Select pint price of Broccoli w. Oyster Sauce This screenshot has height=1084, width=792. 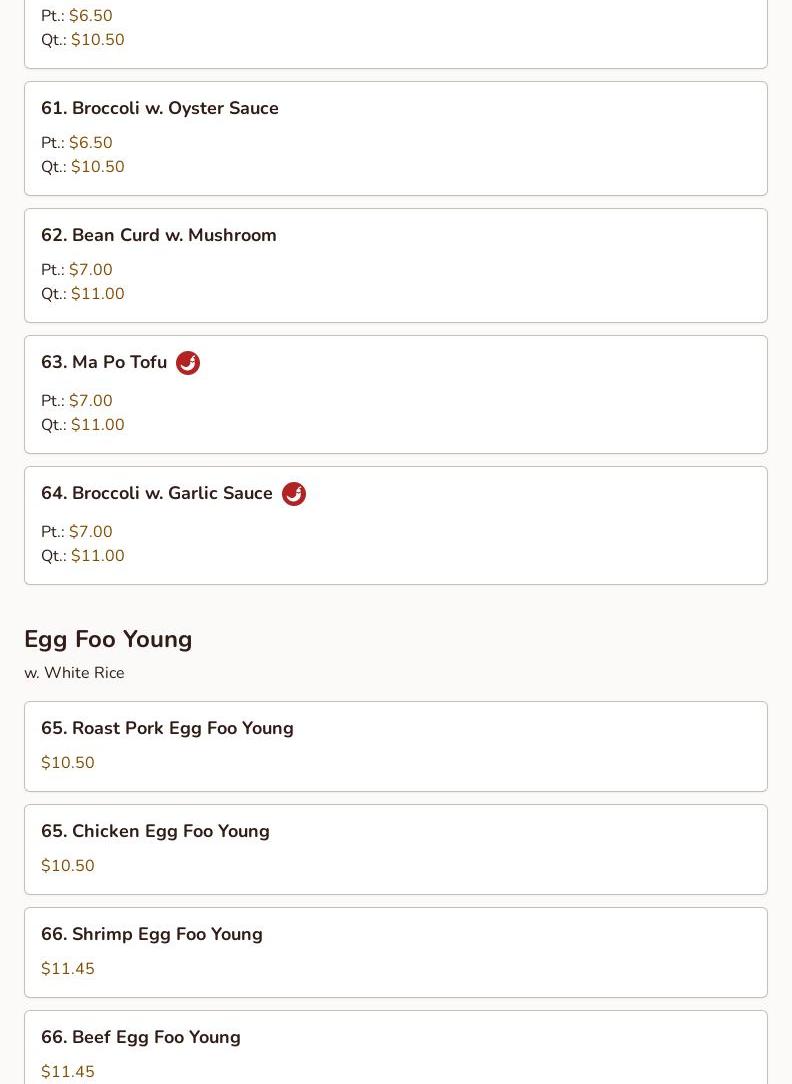(x=91, y=143)
